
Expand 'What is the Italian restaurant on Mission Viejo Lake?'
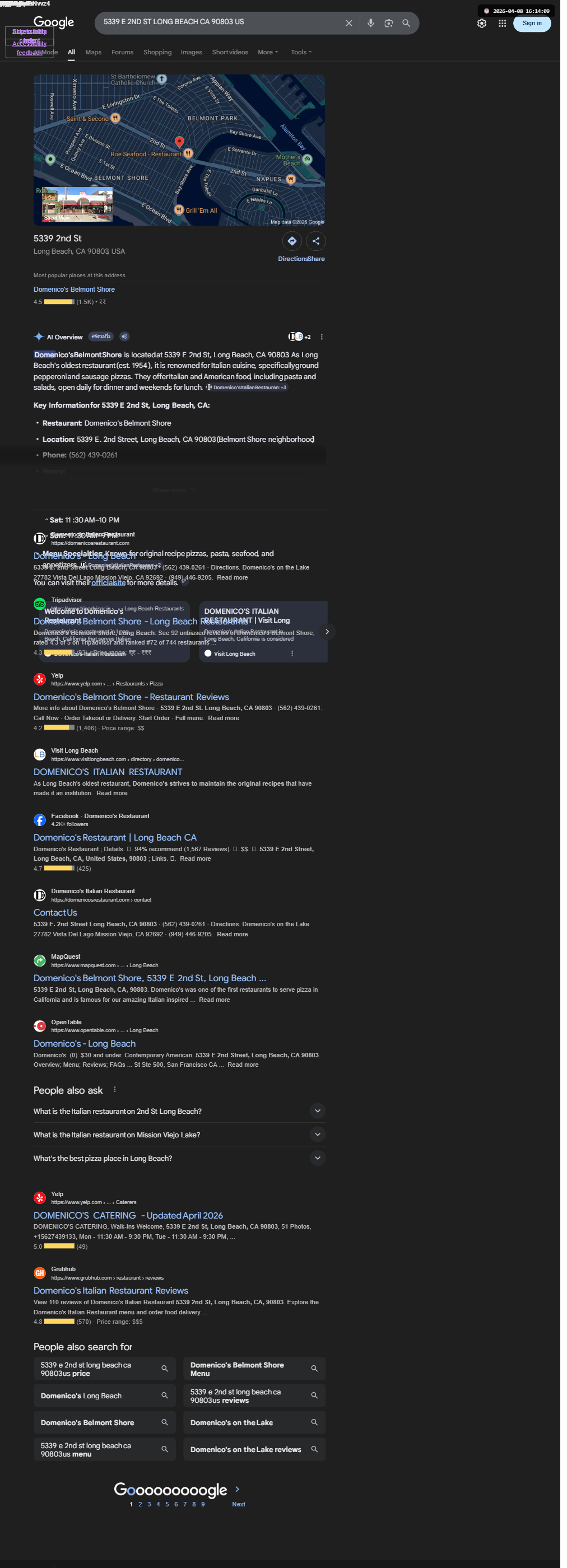coord(179,1135)
